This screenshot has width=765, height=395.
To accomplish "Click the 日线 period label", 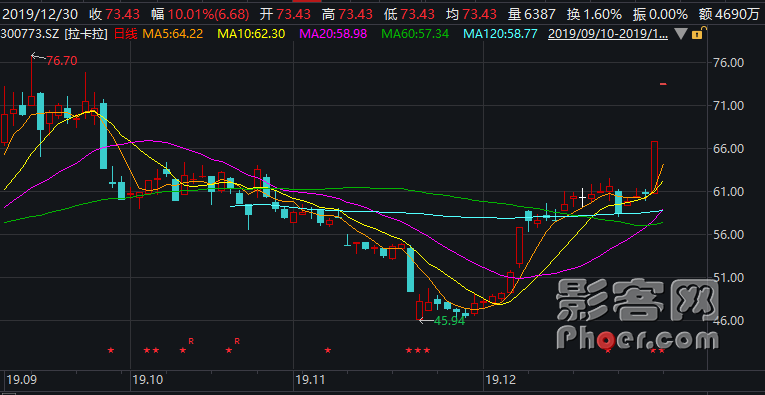I will 126,35.
